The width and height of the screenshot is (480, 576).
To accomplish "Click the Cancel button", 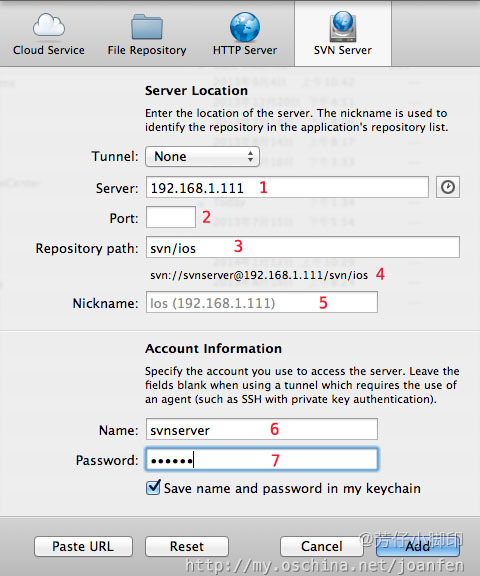I will 322,546.
